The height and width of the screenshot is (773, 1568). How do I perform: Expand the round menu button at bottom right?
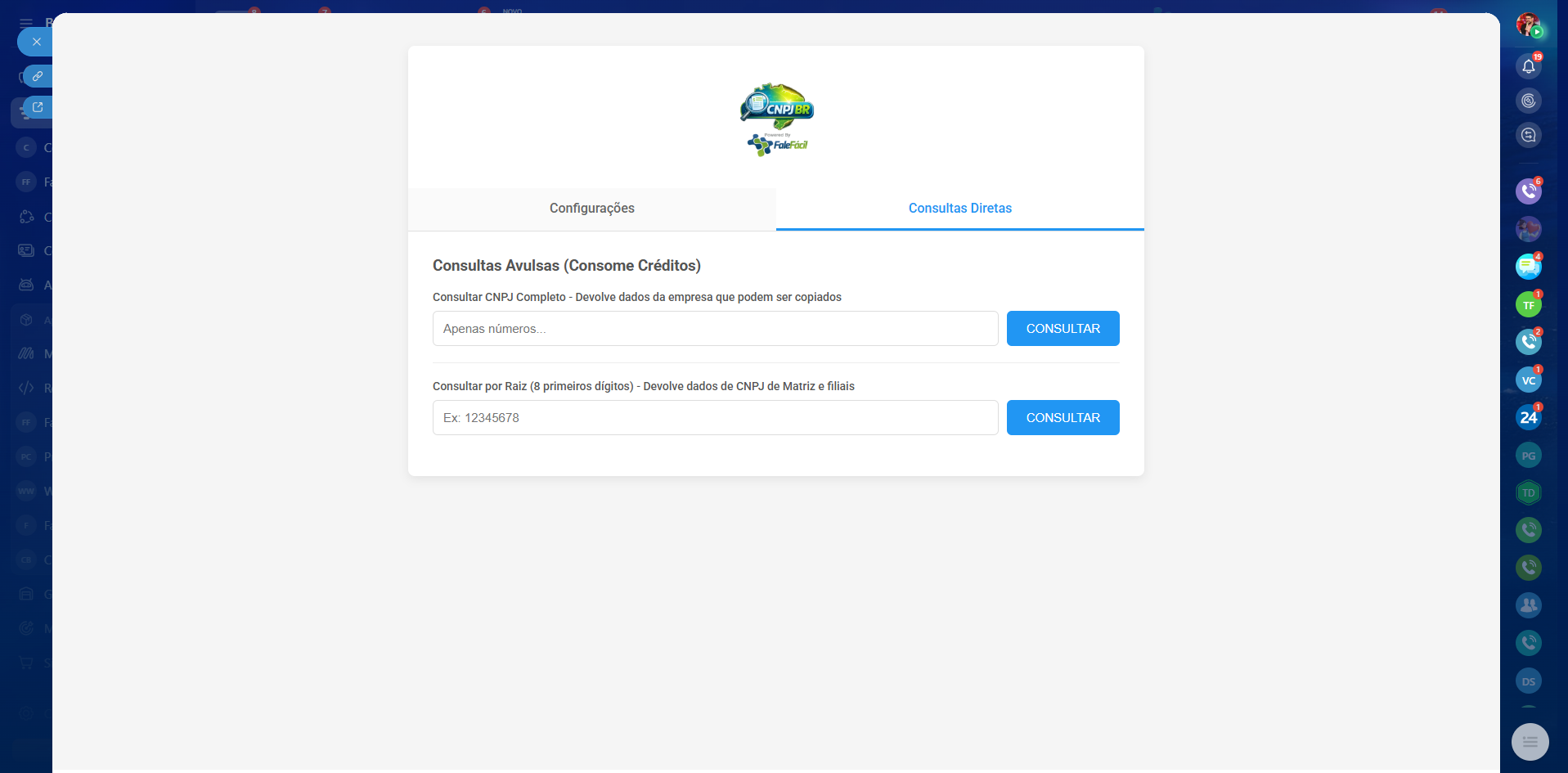[1530, 742]
